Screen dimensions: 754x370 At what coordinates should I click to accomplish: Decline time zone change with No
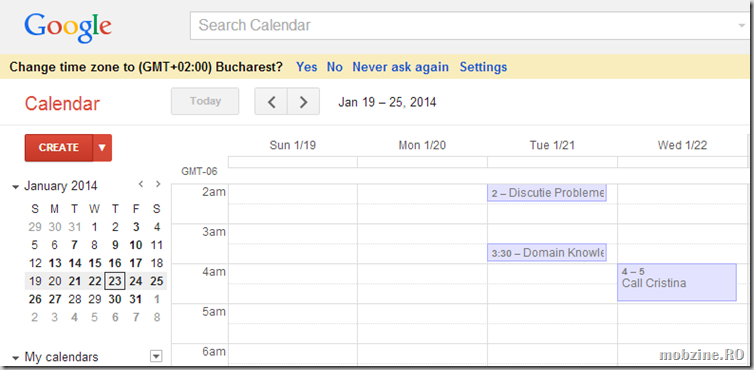coord(335,67)
